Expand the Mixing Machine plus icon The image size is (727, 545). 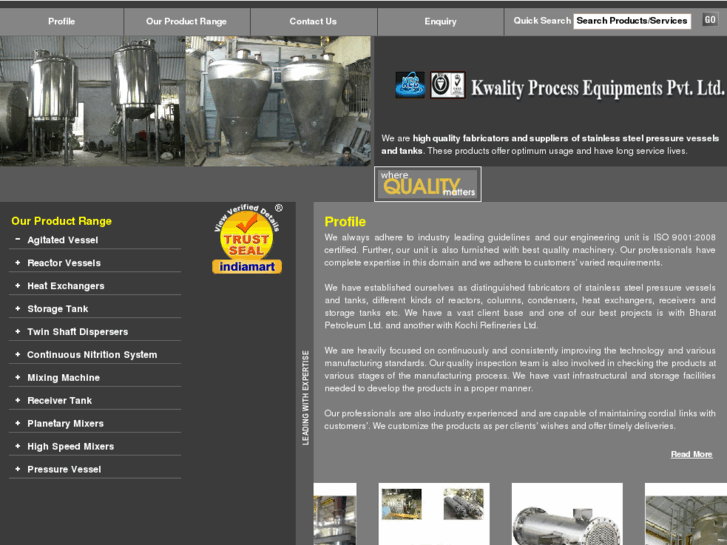pyautogui.click(x=18, y=377)
